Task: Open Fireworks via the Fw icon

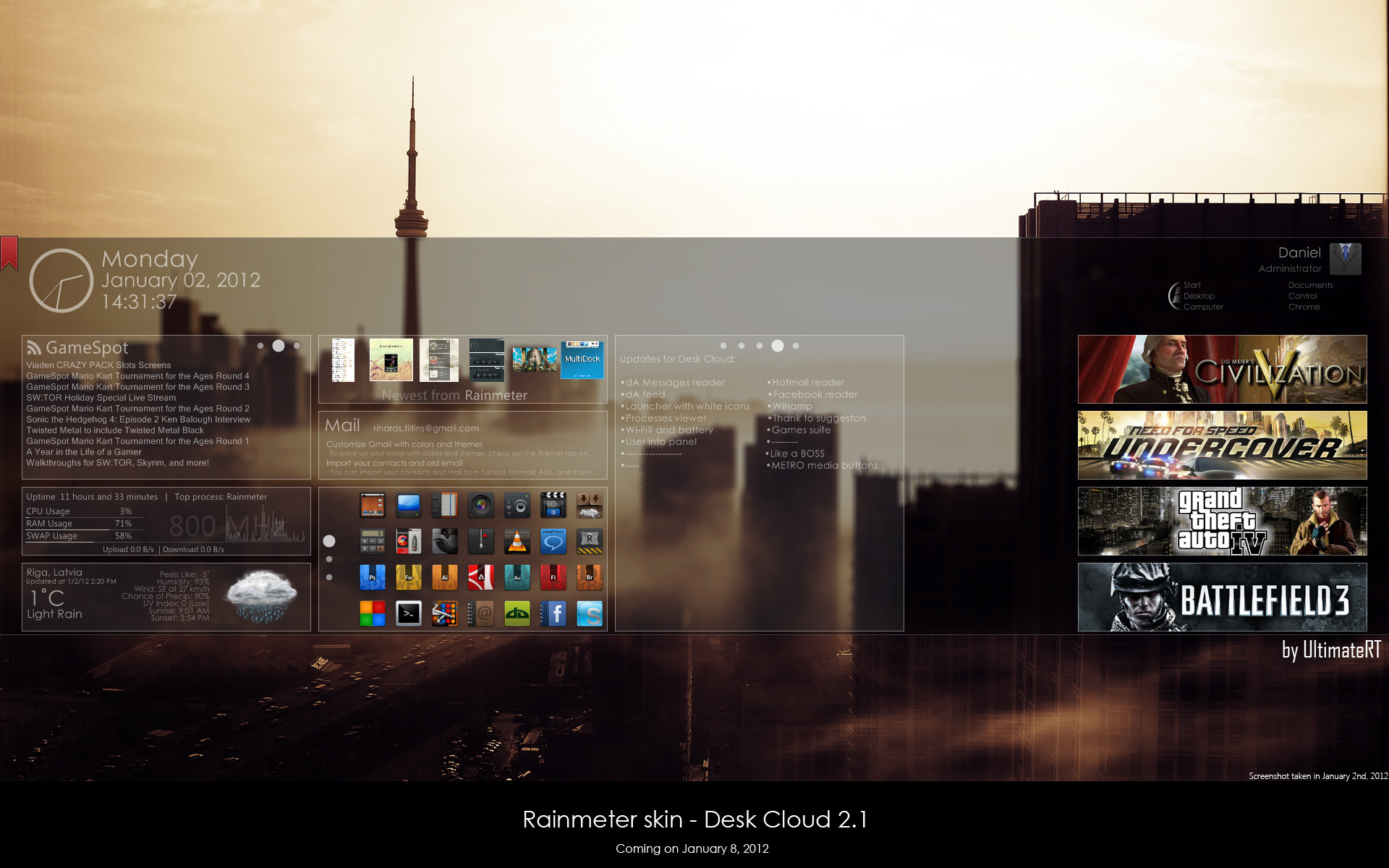Action: click(409, 577)
